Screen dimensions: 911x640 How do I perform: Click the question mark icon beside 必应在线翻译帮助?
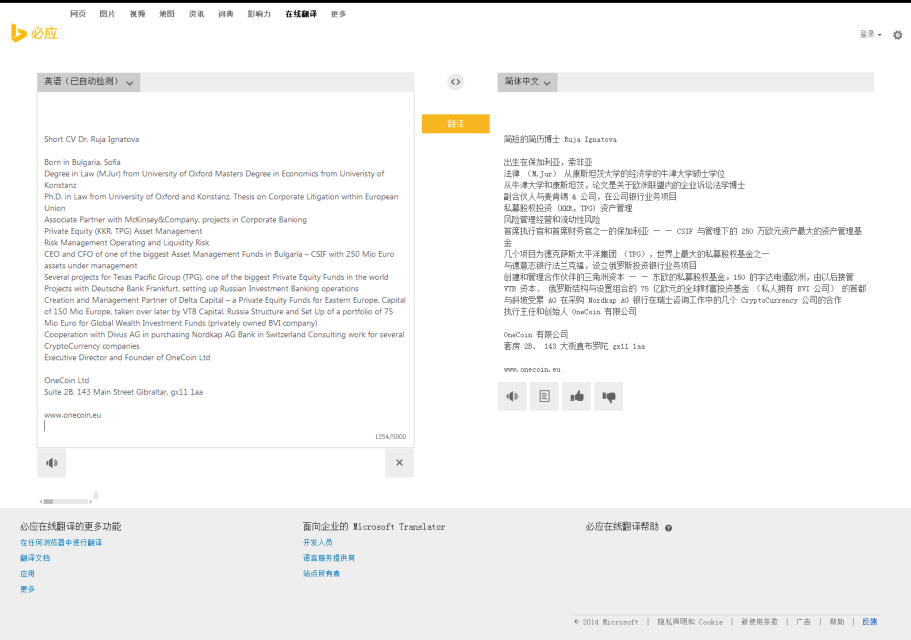point(668,528)
